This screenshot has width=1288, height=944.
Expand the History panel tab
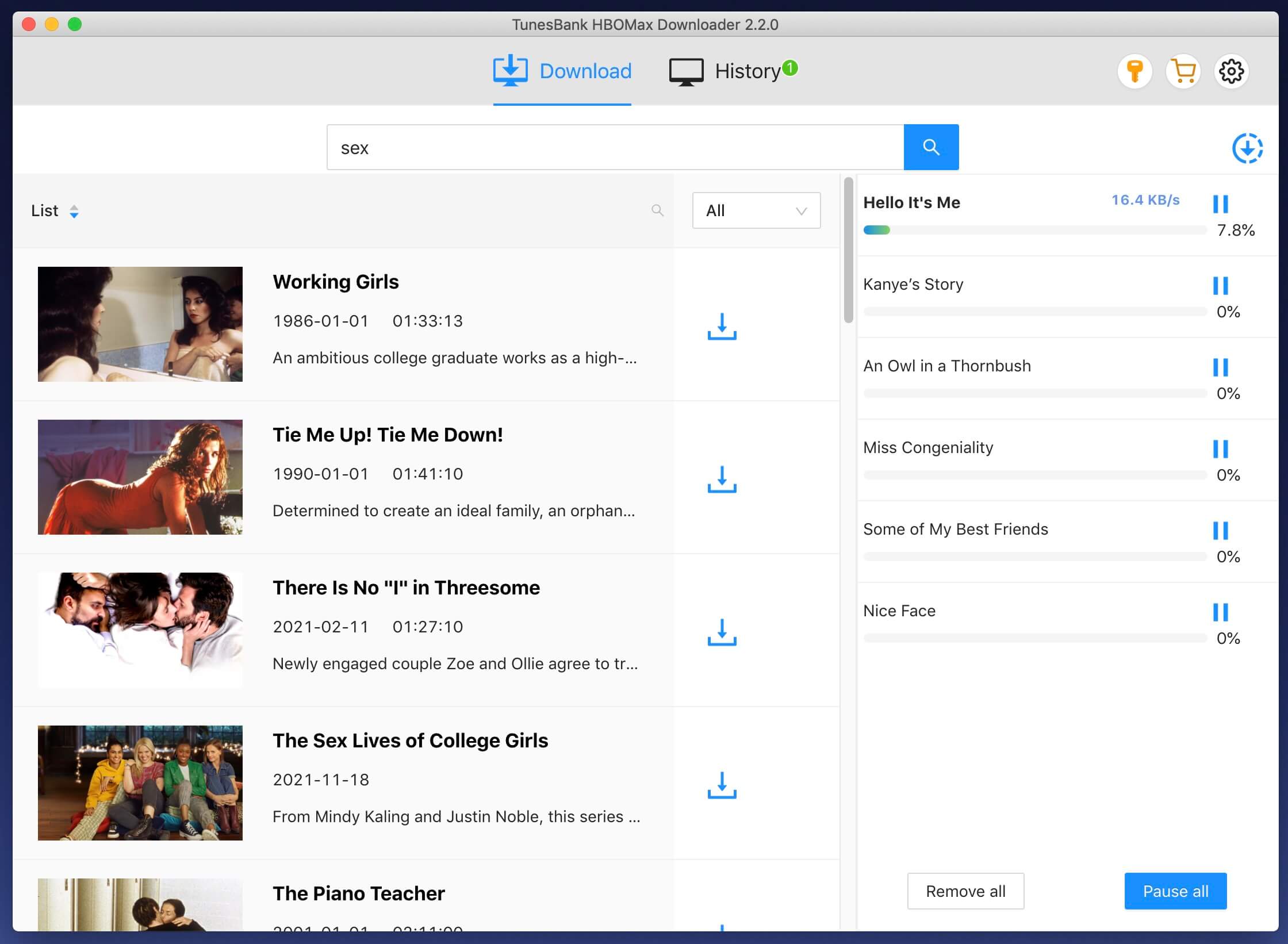pyautogui.click(x=727, y=70)
